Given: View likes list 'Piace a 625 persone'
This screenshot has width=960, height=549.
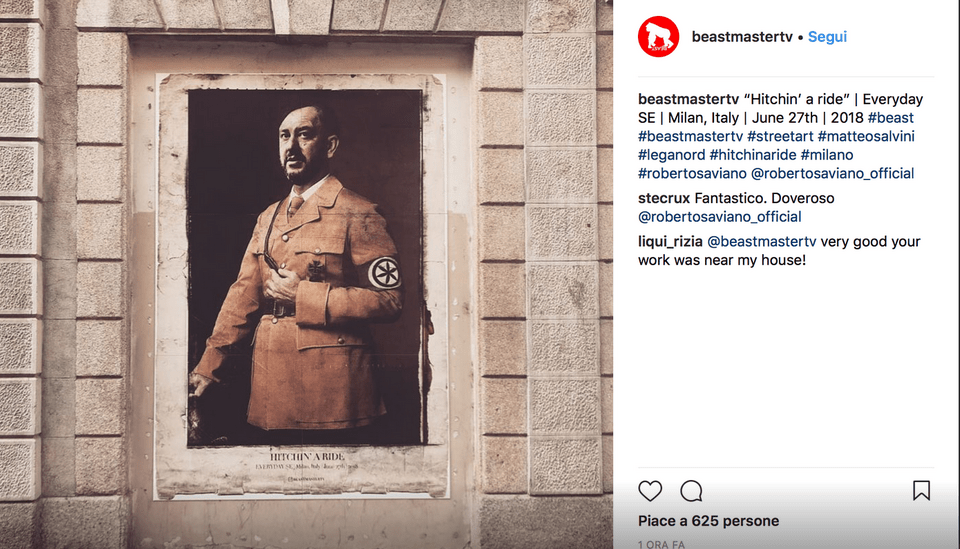Looking at the screenshot, I should (708, 521).
